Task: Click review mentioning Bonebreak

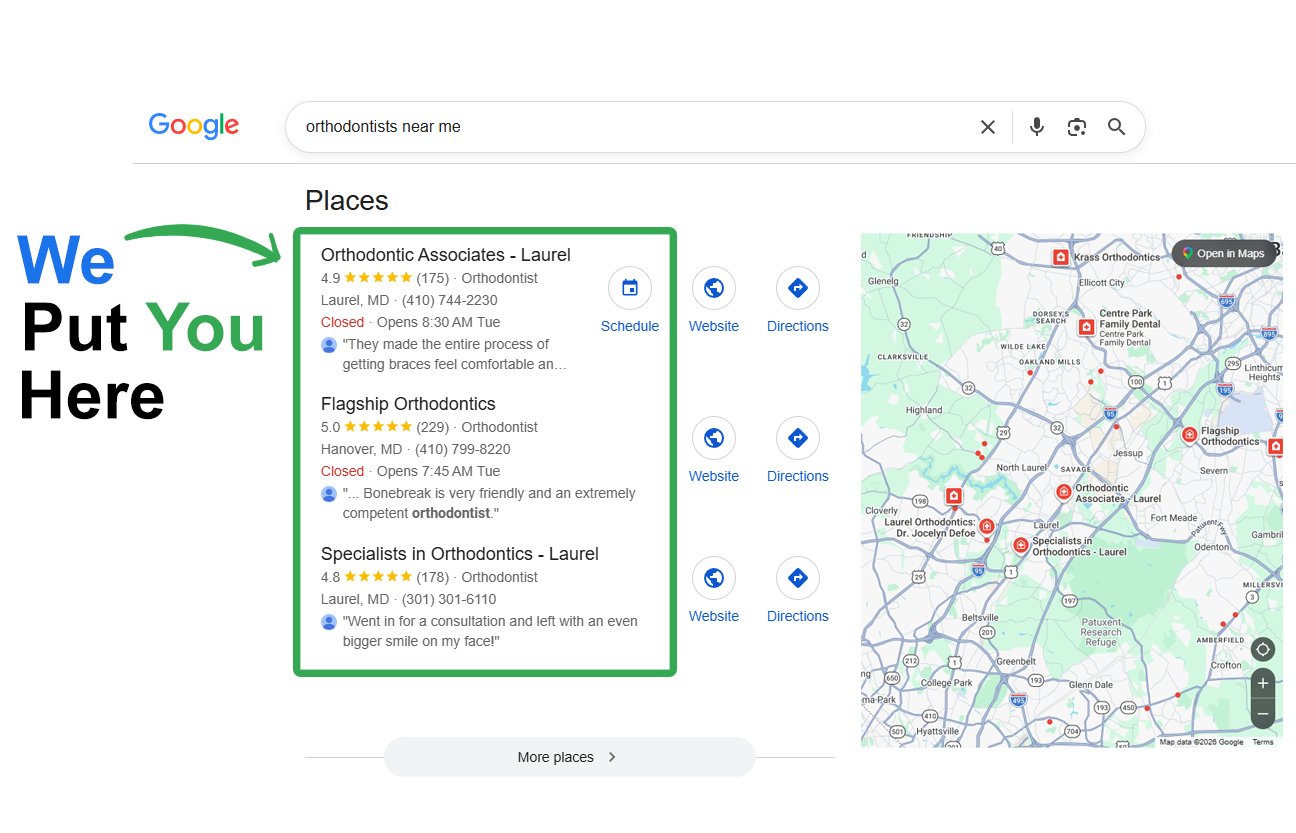Action: [x=489, y=503]
